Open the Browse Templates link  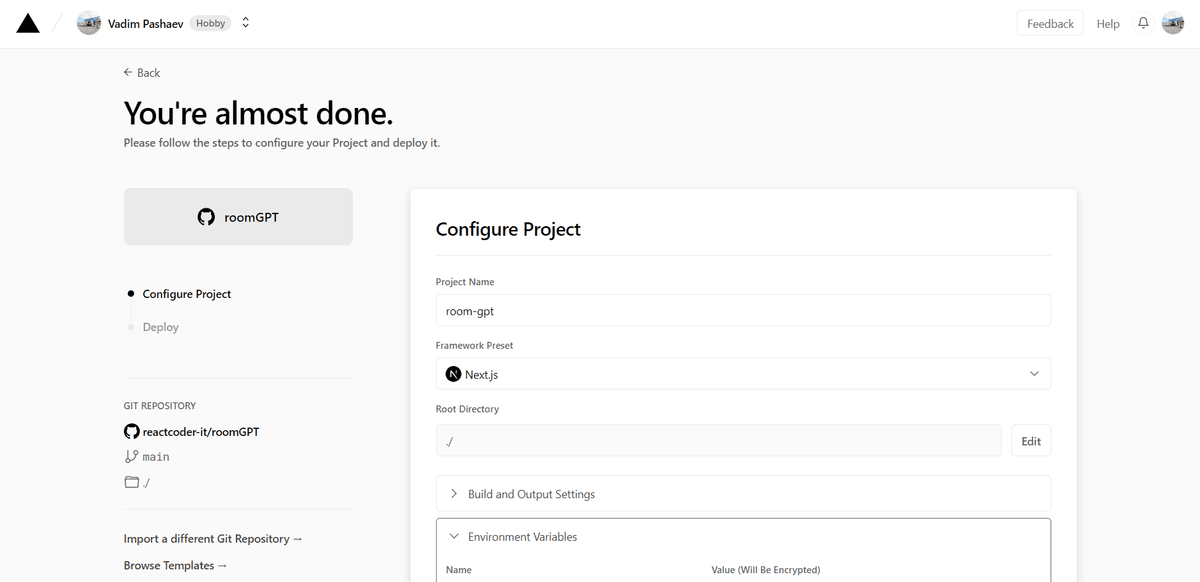tap(175, 566)
